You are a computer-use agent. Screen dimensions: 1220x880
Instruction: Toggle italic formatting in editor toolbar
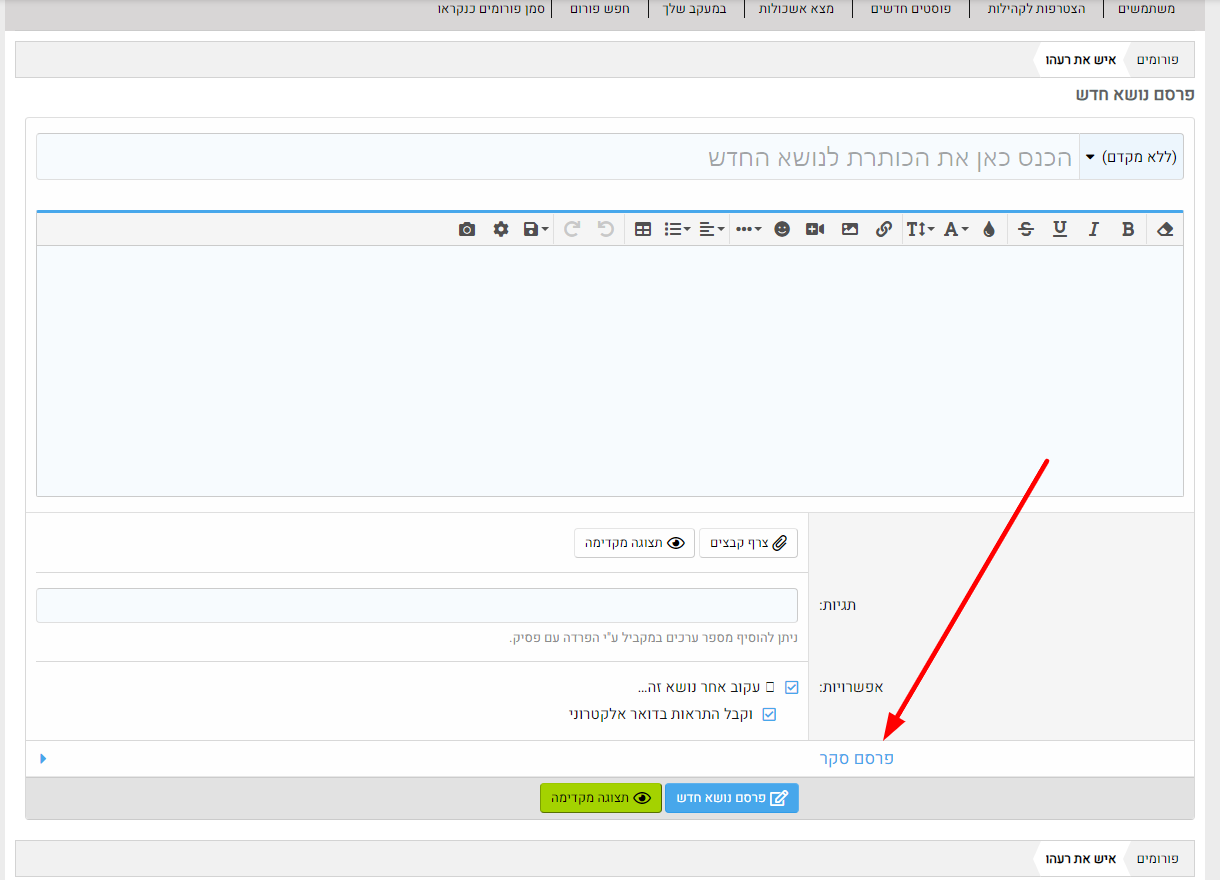[x=1094, y=229]
